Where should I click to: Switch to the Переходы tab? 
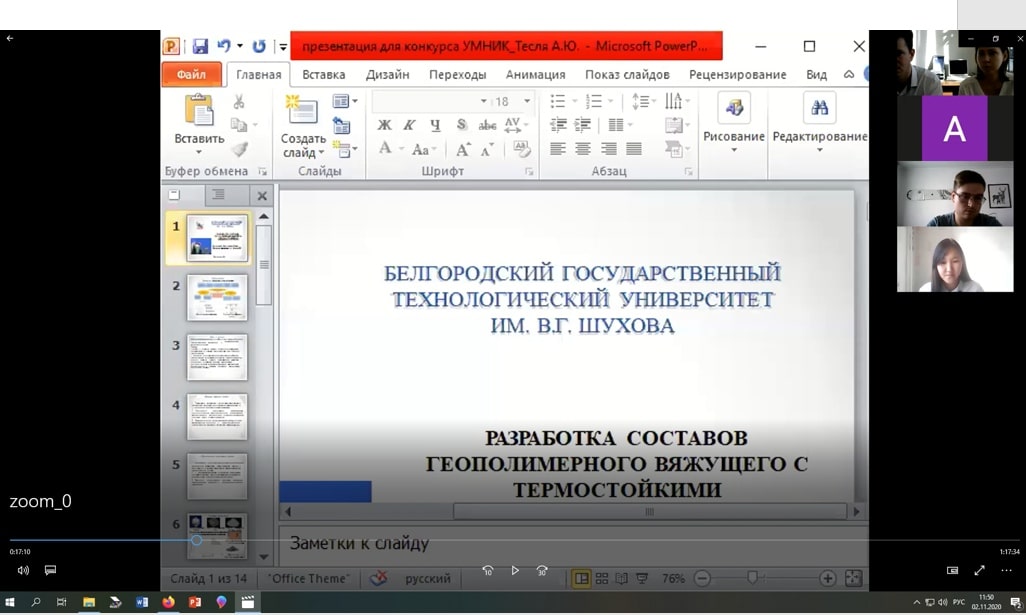[457, 75]
